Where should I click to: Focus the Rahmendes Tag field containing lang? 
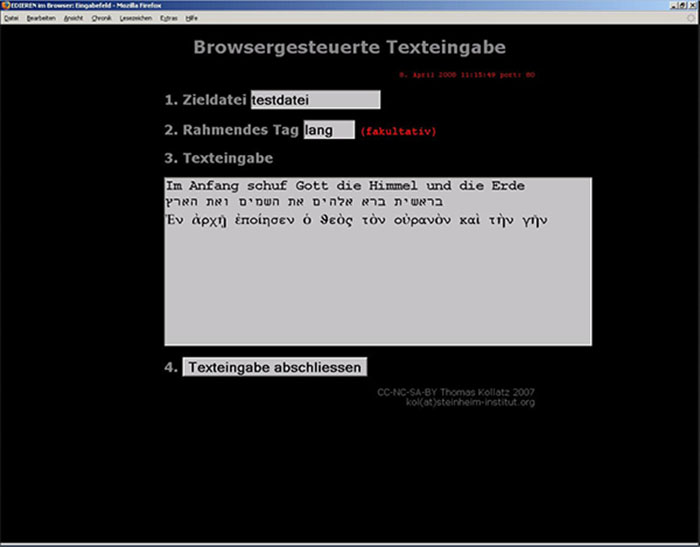pyautogui.click(x=329, y=130)
